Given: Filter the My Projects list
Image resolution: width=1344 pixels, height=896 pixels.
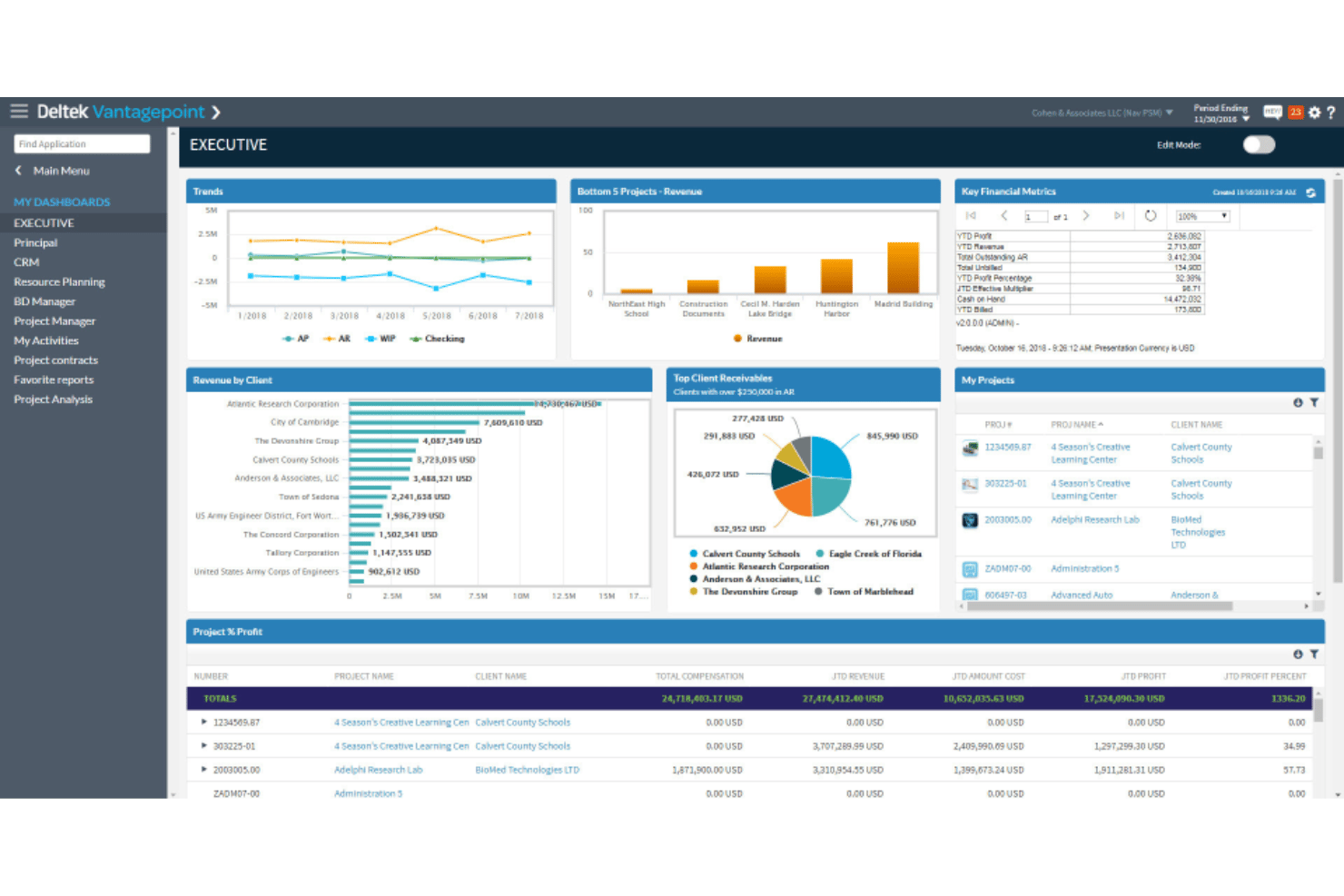Looking at the screenshot, I should 1314,402.
